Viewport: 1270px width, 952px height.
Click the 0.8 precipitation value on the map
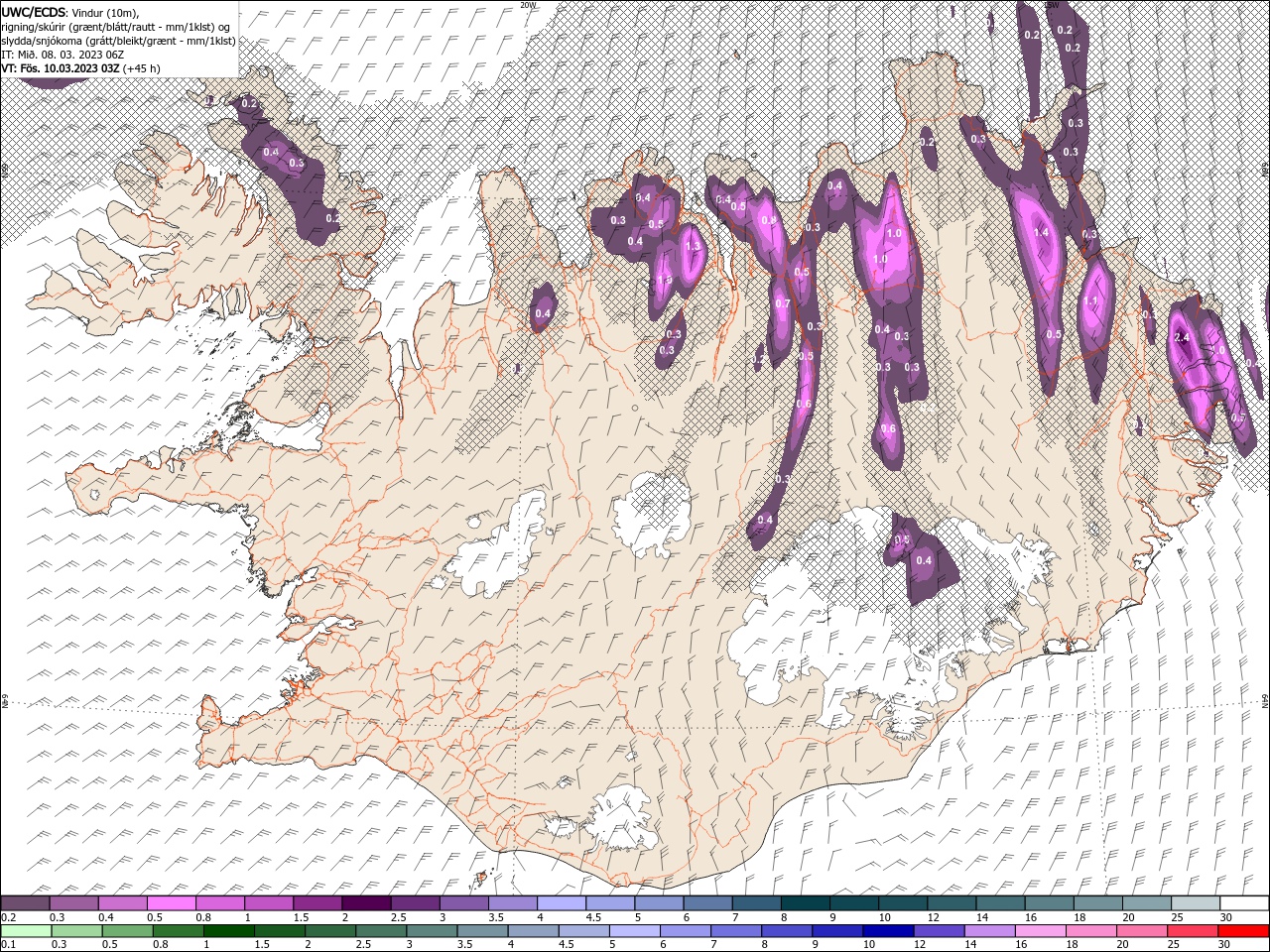[x=767, y=220]
